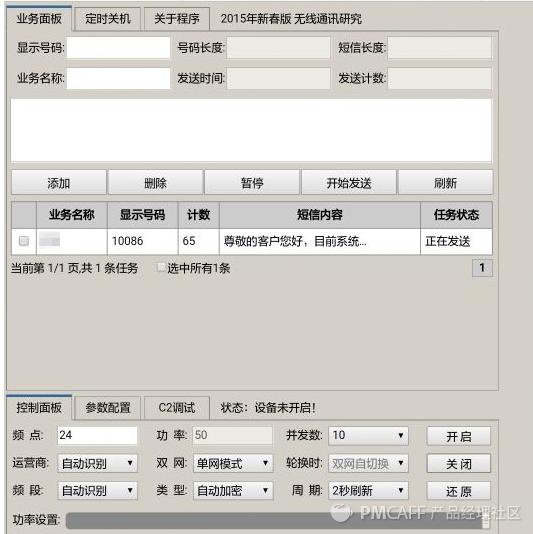Click the large message content text area
533x534 pixels.
click(251, 130)
